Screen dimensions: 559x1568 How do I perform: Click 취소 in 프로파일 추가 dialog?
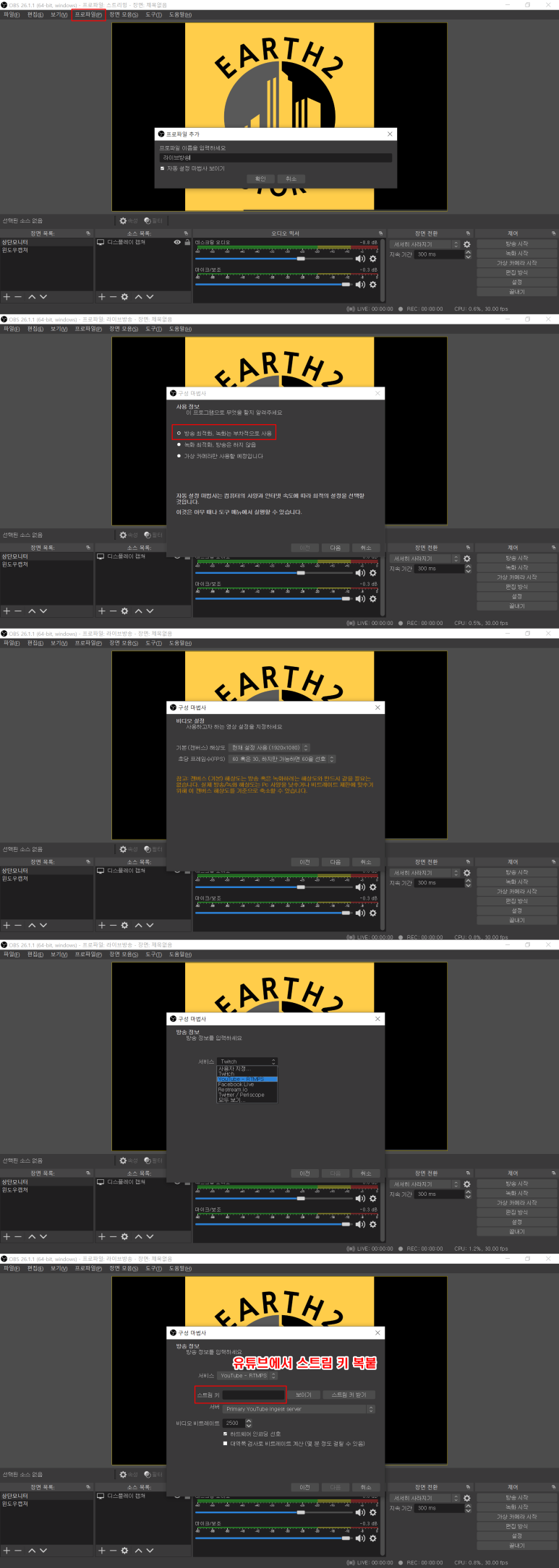[x=291, y=178]
